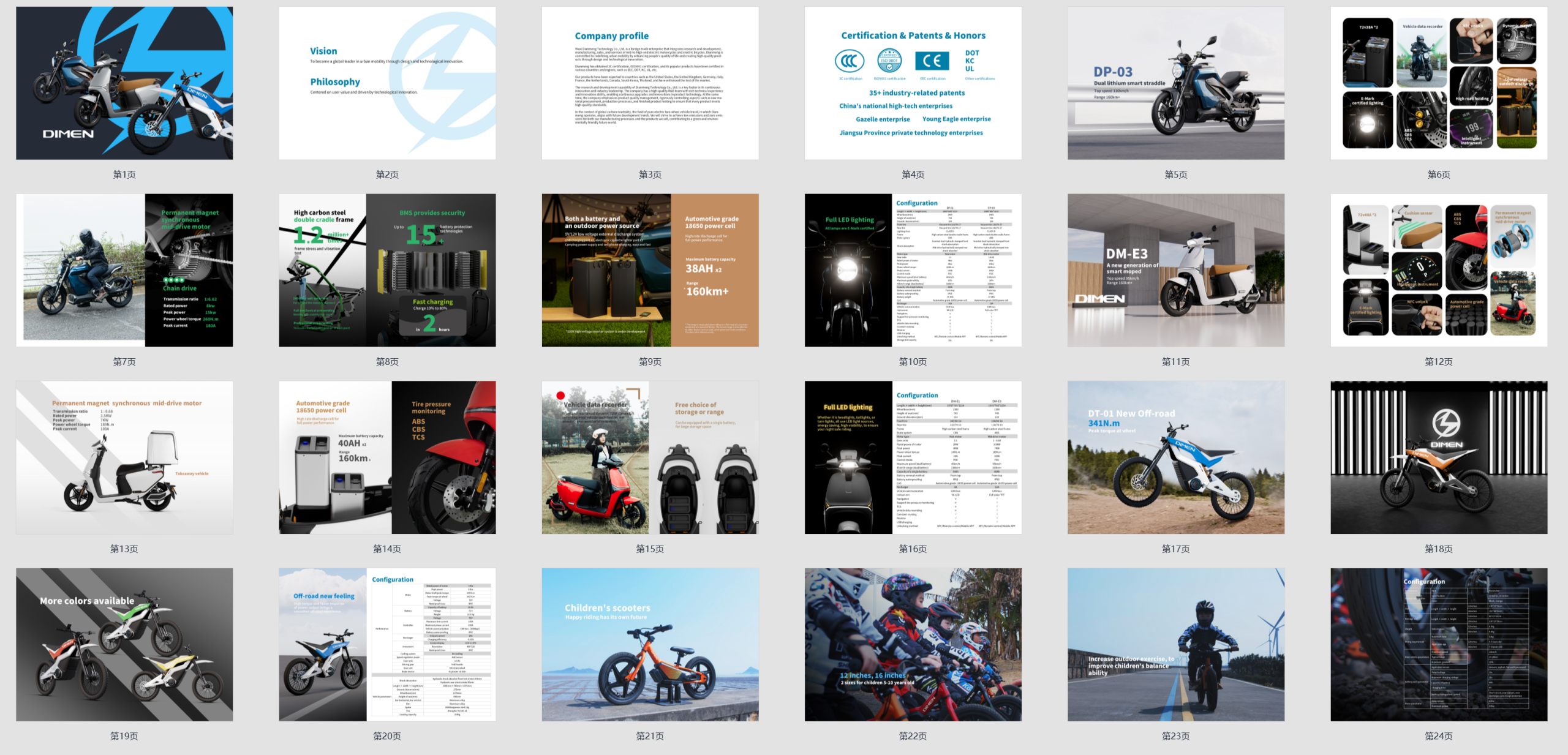Select the Company profile slide thumbnail
1568x755 pixels.
coord(650,83)
